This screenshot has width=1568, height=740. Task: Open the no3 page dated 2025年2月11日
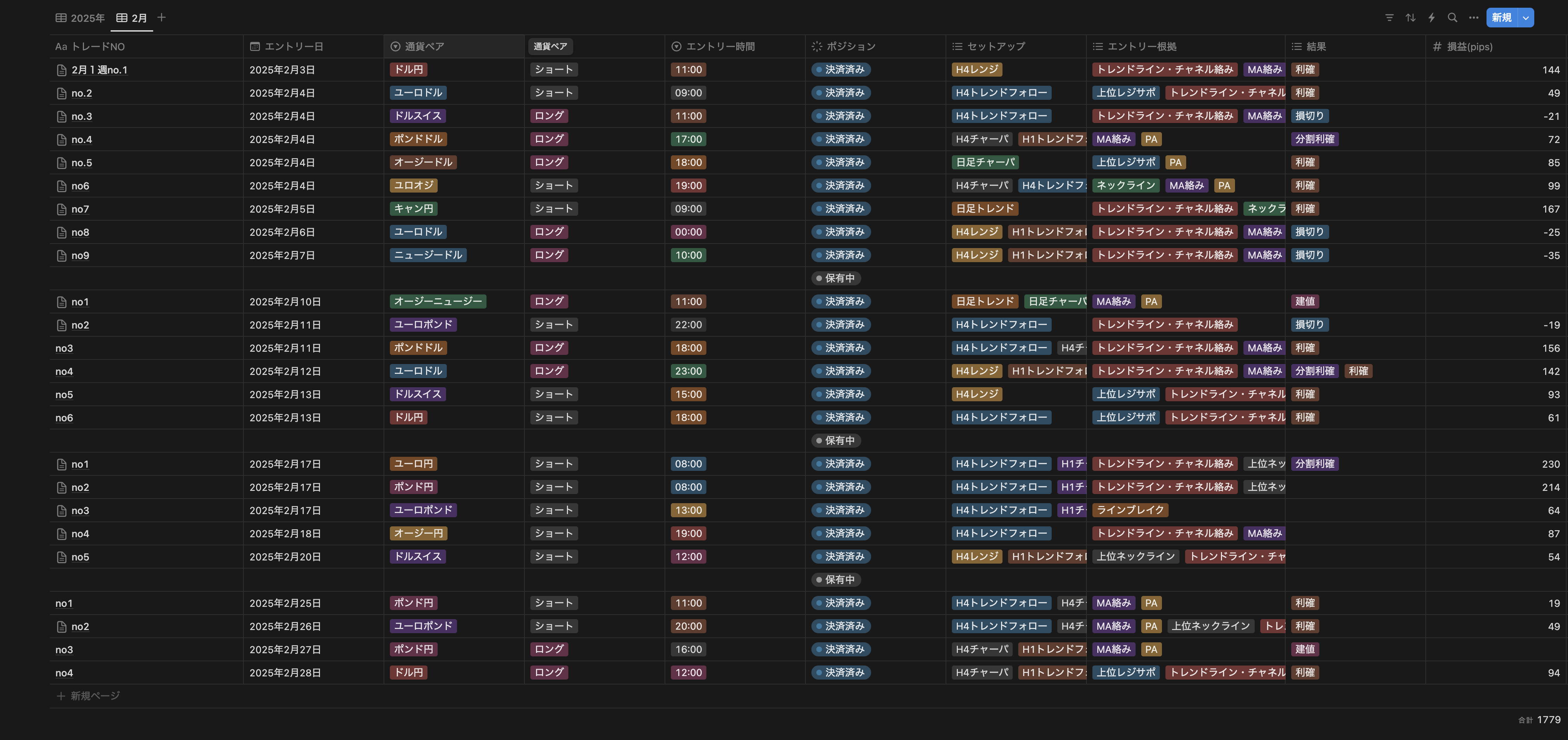coord(64,348)
